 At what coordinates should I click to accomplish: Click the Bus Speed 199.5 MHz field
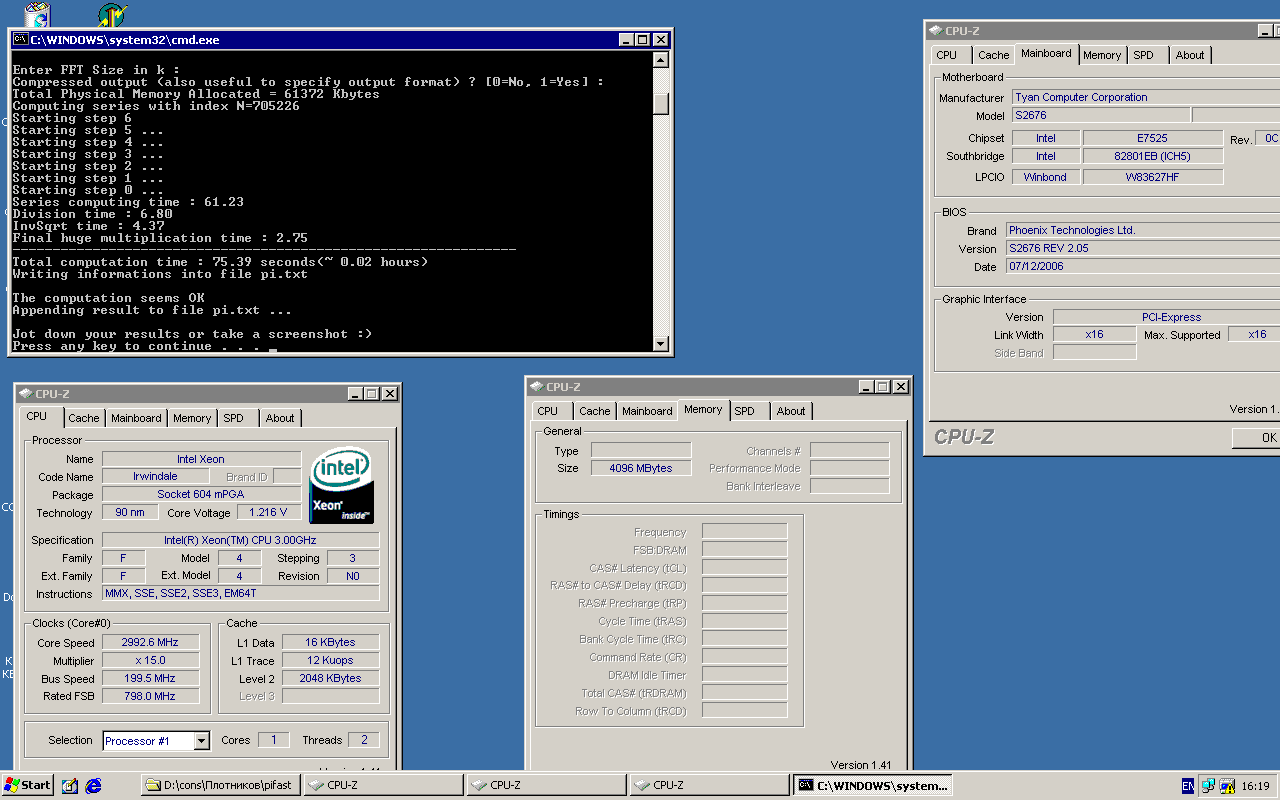(151, 678)
